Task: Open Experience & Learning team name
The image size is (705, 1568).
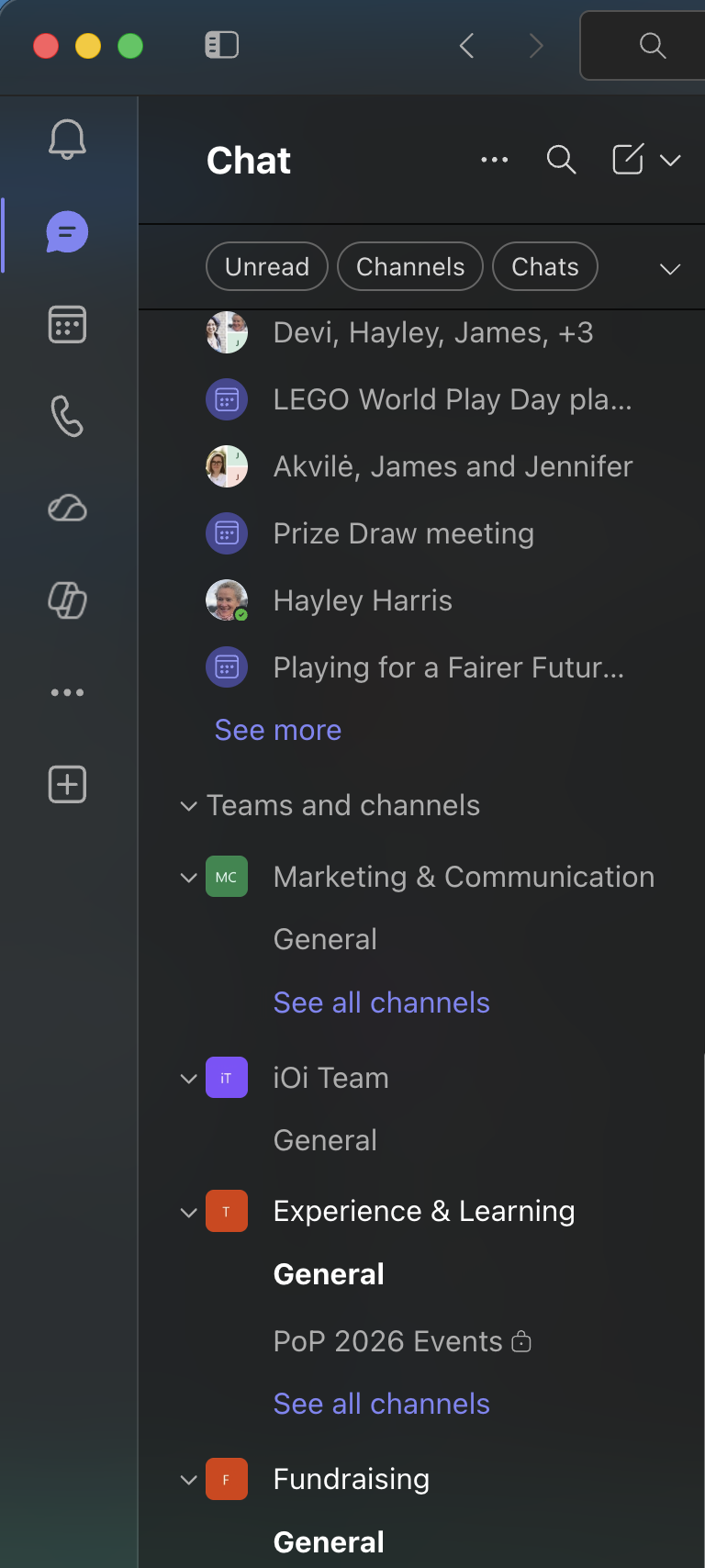Action: (x=424, y=1212)
